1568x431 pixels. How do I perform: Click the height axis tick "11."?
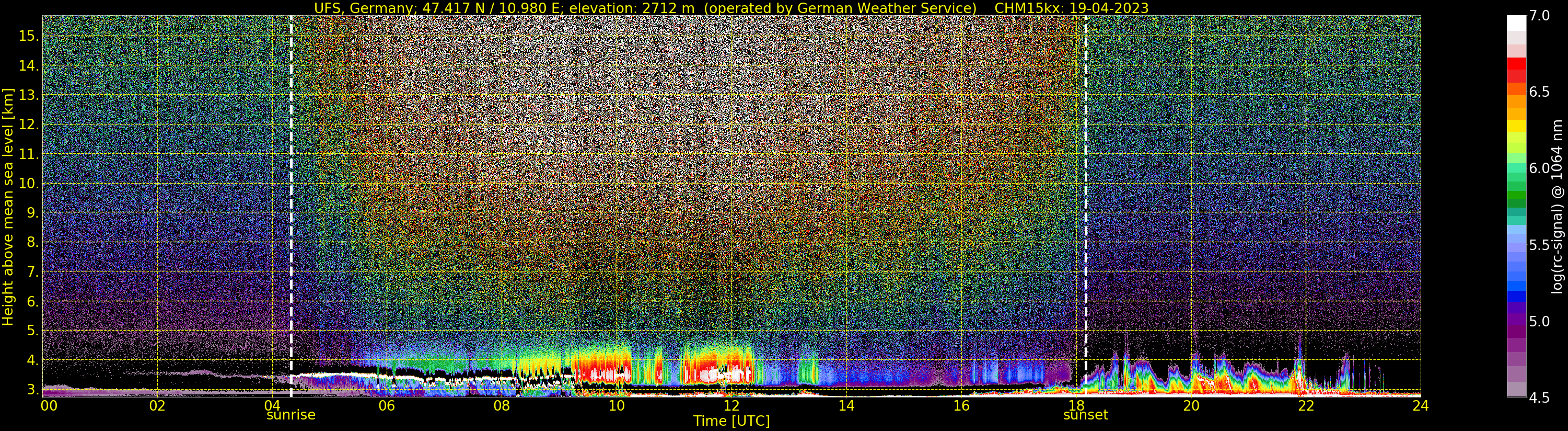[x=29, y=154]
